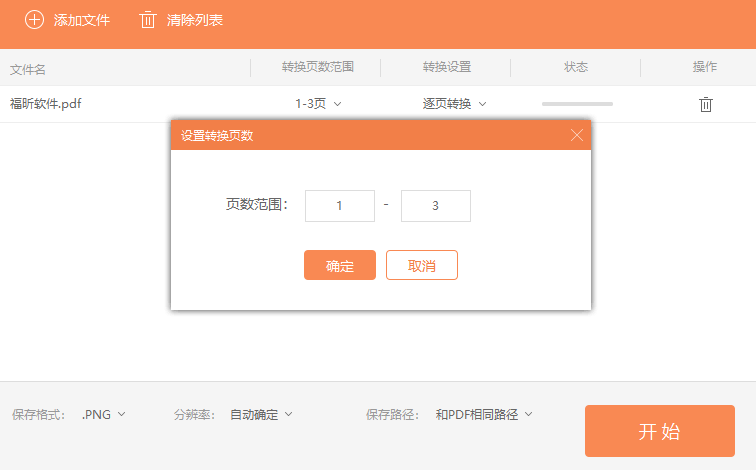Image resolution: width=756 pixels, height=470 pixels.
Task: Open the .PNG save format dropdown
Action: click(103, 415)
